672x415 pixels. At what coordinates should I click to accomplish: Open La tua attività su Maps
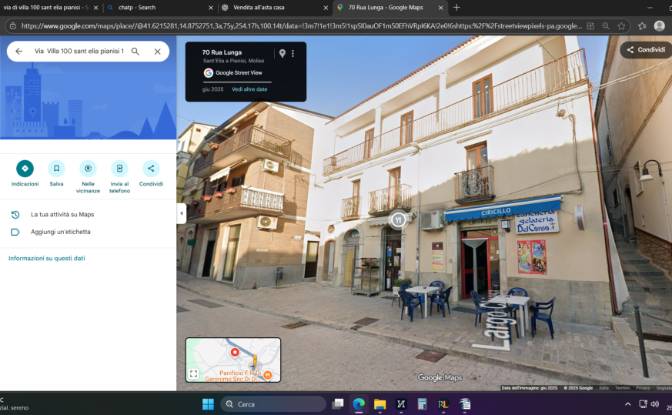click(62, 214)
